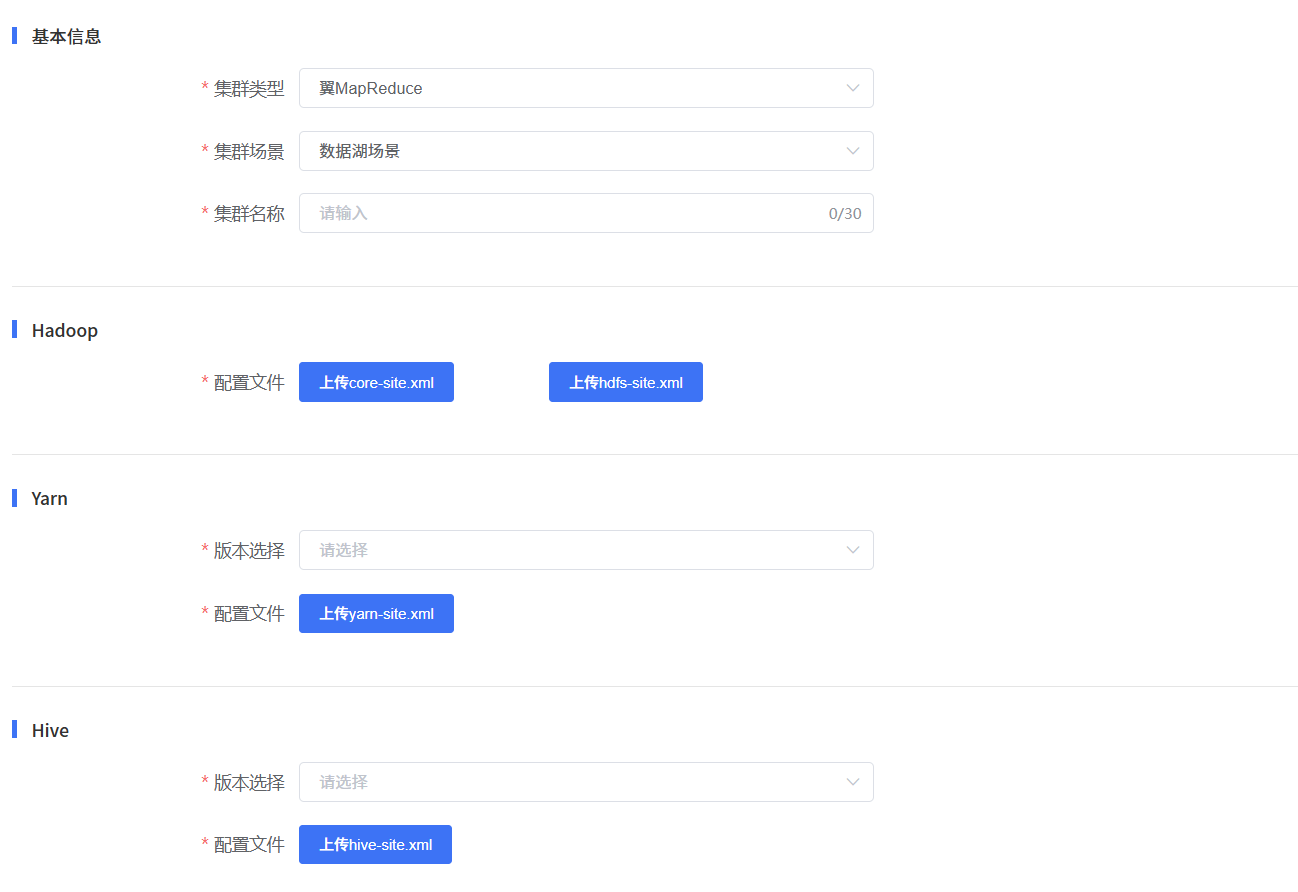This screenshot has height=892, width=1298.
Task: Click the Hive section heading
Action: click(50, 730)
